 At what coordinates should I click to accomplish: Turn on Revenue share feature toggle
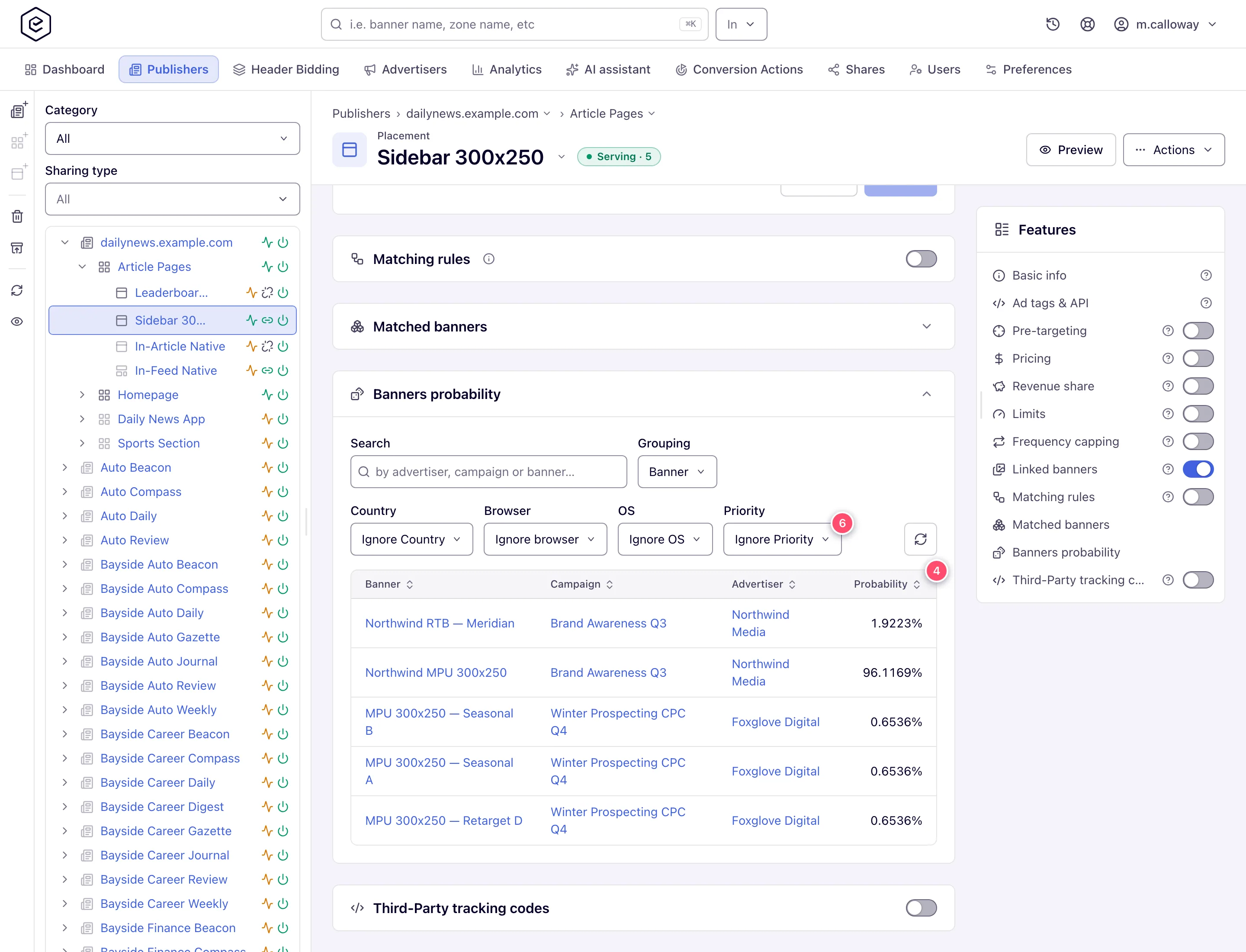point(1198,386)
